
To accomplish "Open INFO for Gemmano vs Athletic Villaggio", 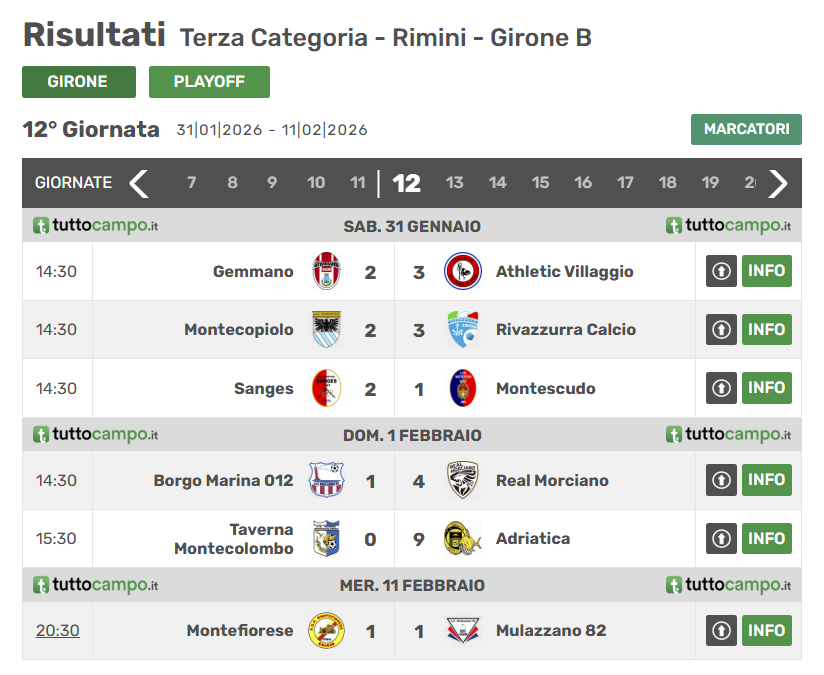I will (767, 271).
